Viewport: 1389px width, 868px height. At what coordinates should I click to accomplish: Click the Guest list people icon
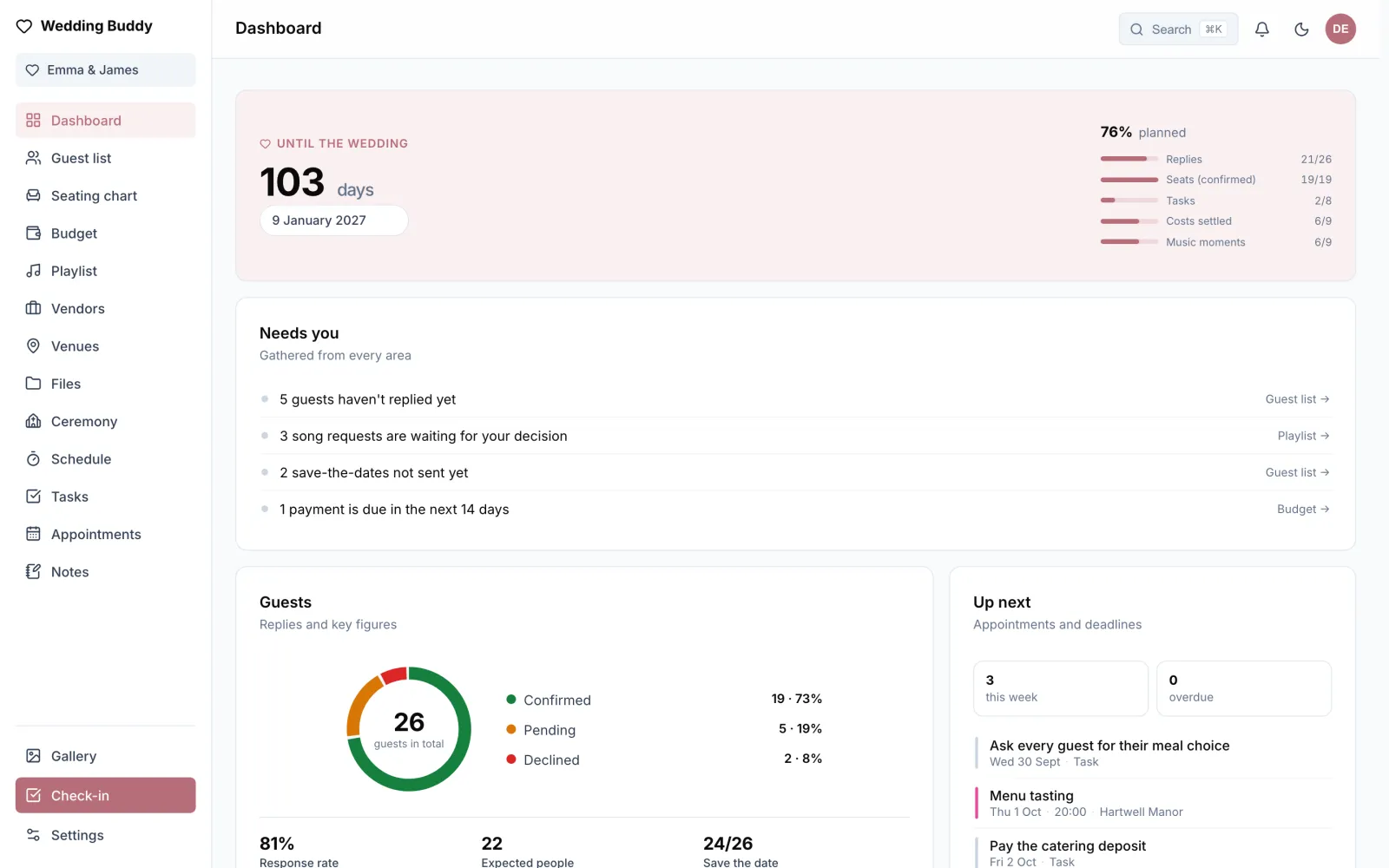33,158
